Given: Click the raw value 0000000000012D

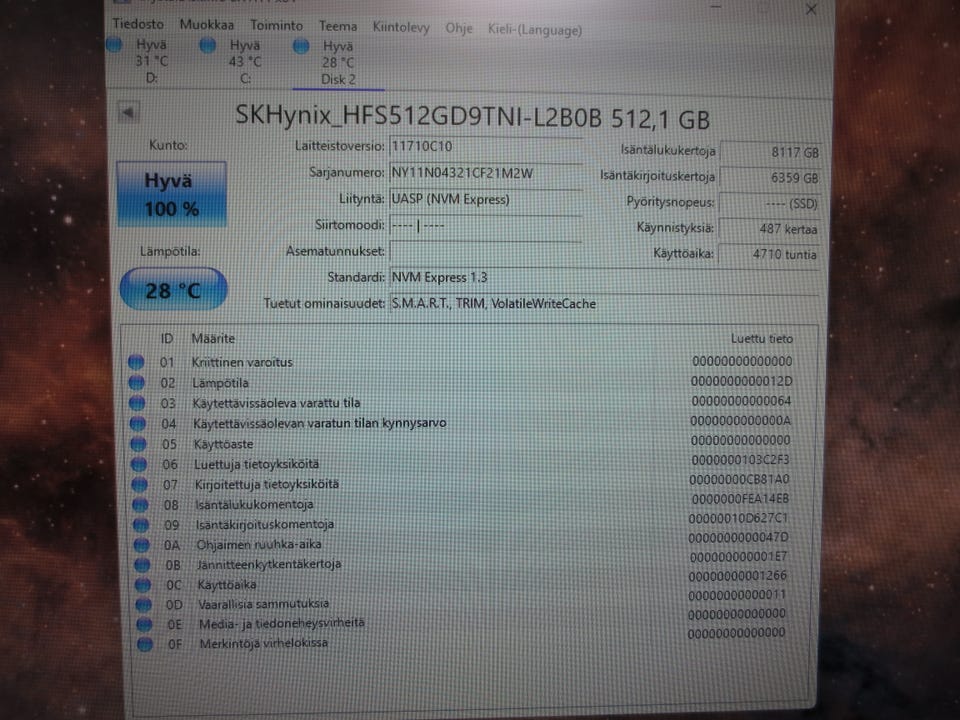Looking at the screenshot, I should (741, 381).
